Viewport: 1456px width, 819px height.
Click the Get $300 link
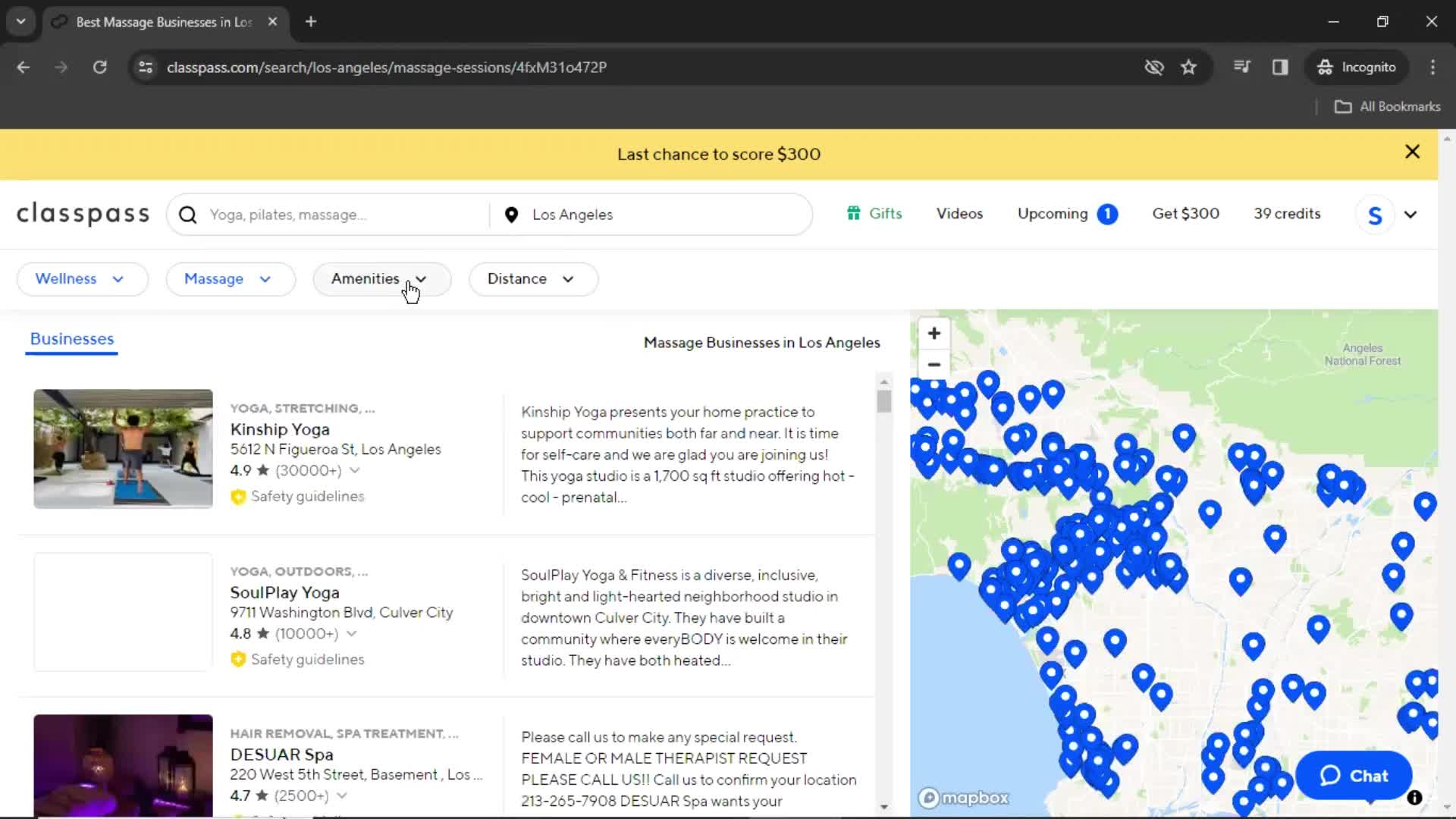coord(1185,214)
